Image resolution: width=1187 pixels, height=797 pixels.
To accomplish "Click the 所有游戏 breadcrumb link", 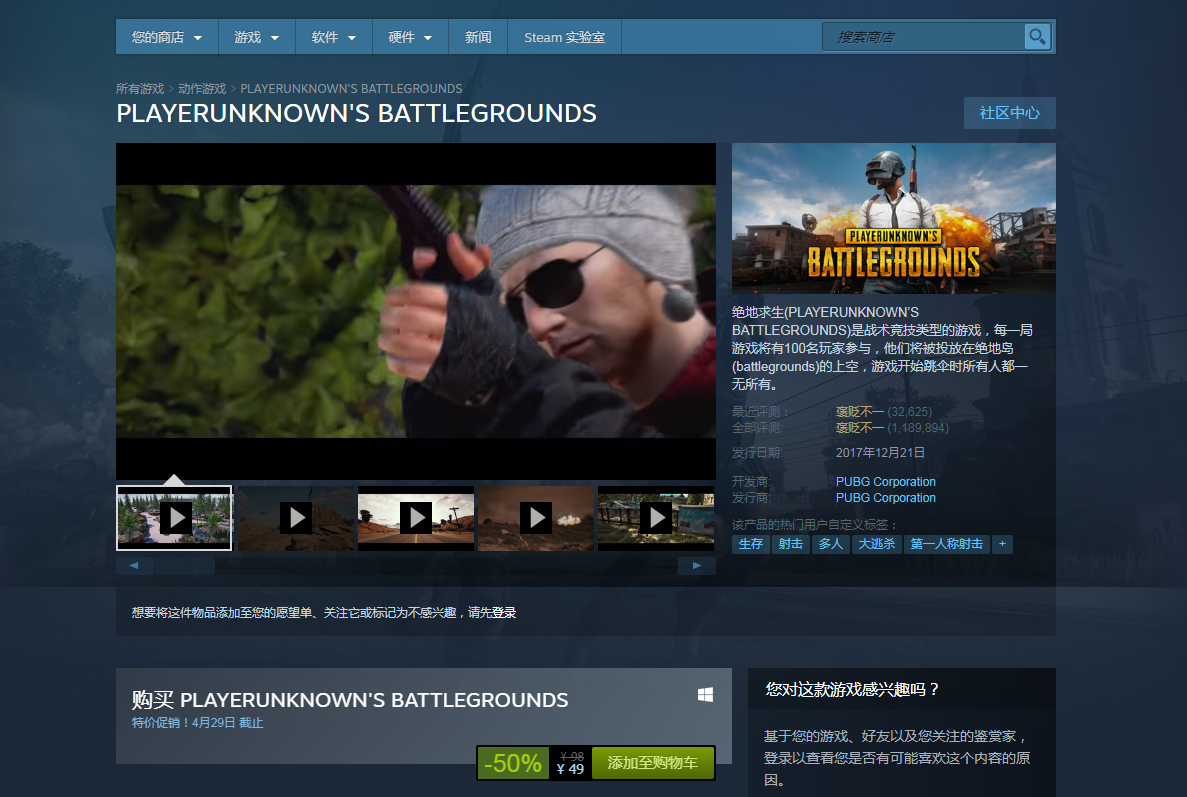I will coord(140,89).
